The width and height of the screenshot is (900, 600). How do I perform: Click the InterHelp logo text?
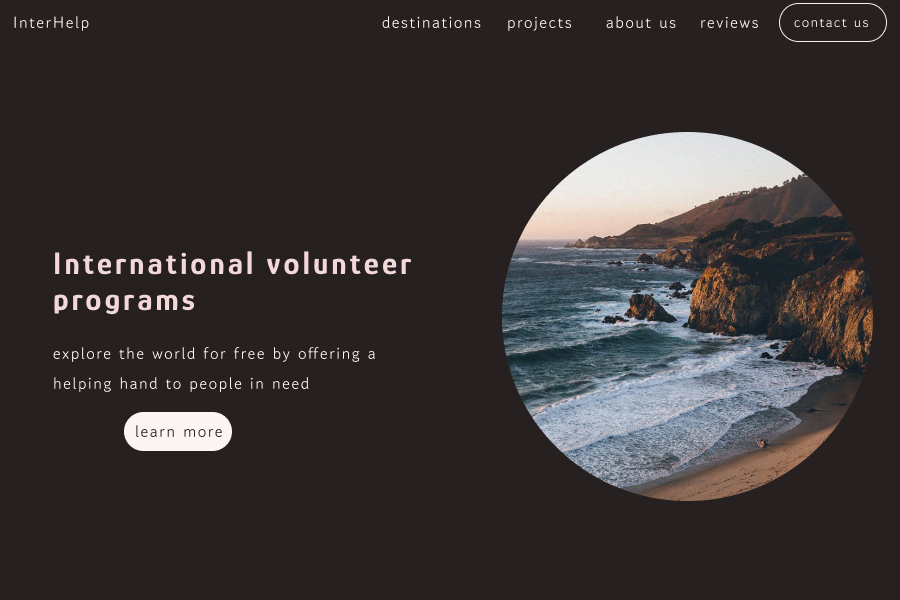point(51,23)
